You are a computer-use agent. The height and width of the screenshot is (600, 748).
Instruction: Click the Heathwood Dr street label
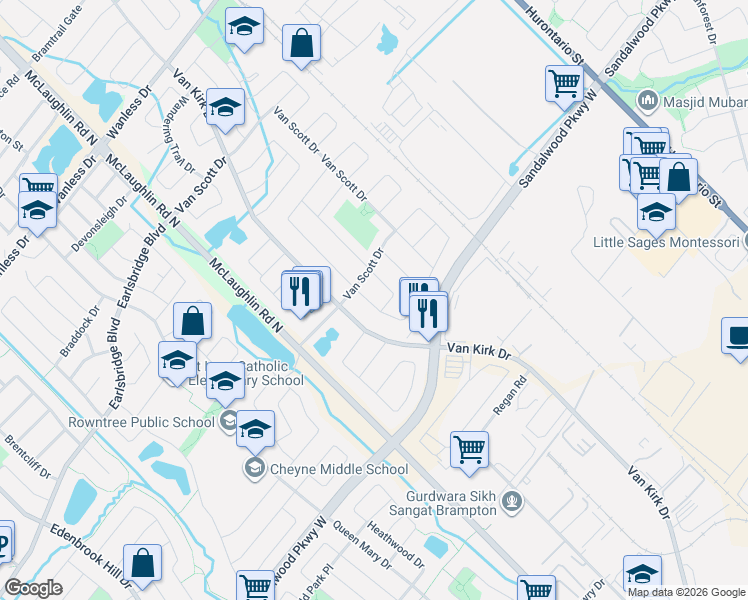tap(395, 545)
